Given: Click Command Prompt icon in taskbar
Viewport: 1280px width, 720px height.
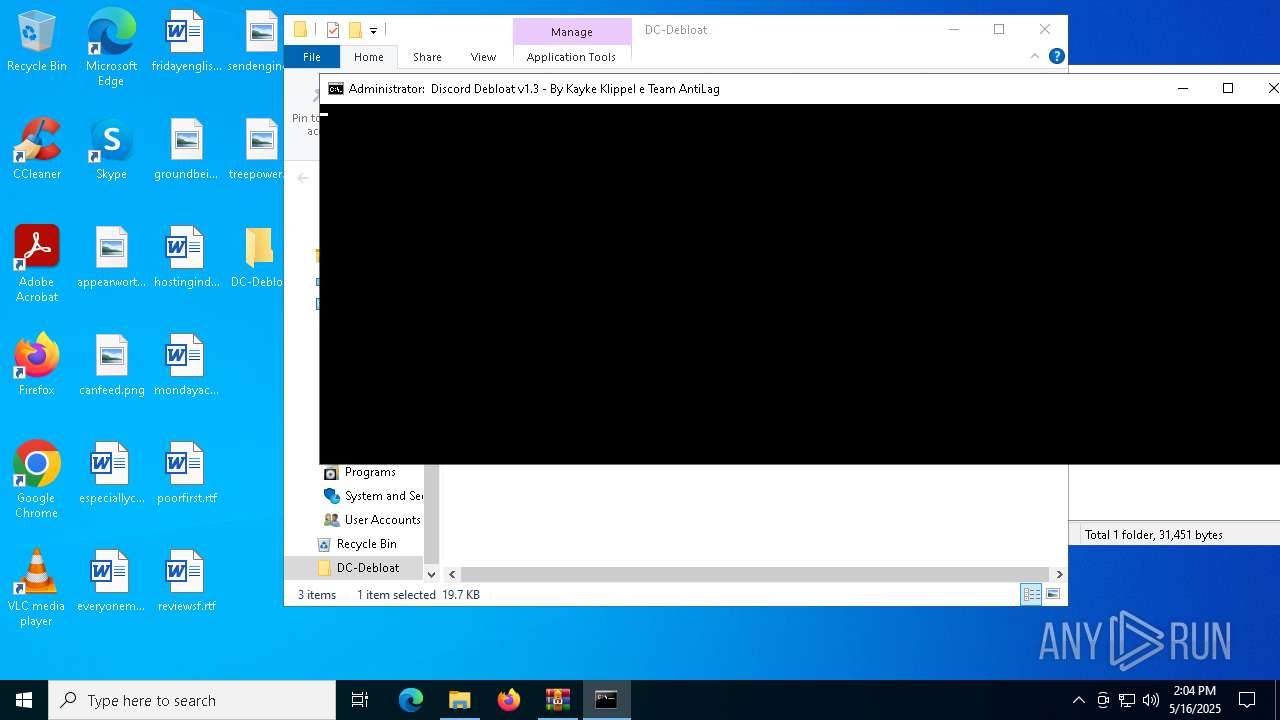Looking at the screenshot, I should point(606,700).
